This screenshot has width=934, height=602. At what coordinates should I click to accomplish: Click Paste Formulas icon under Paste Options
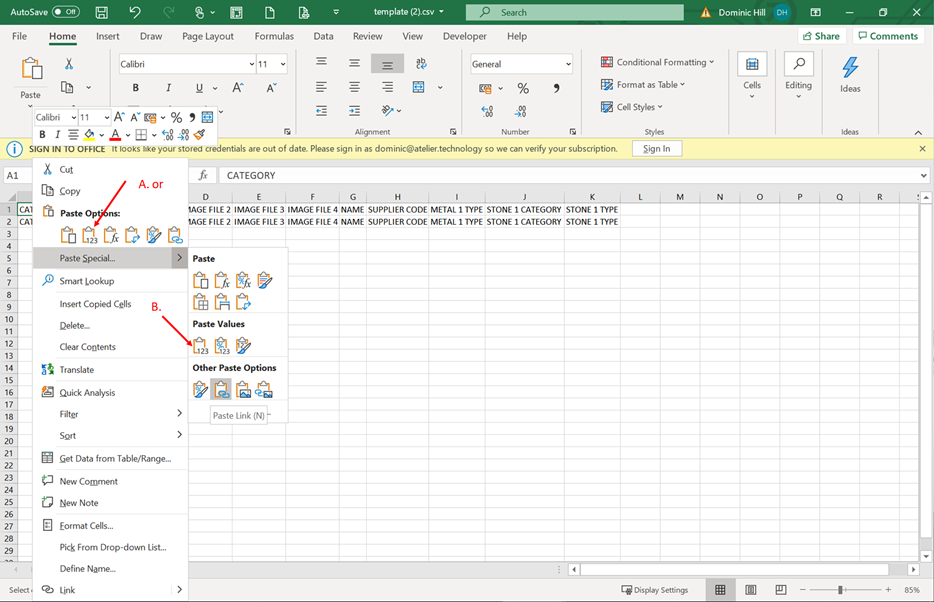[x=111, y=235]
